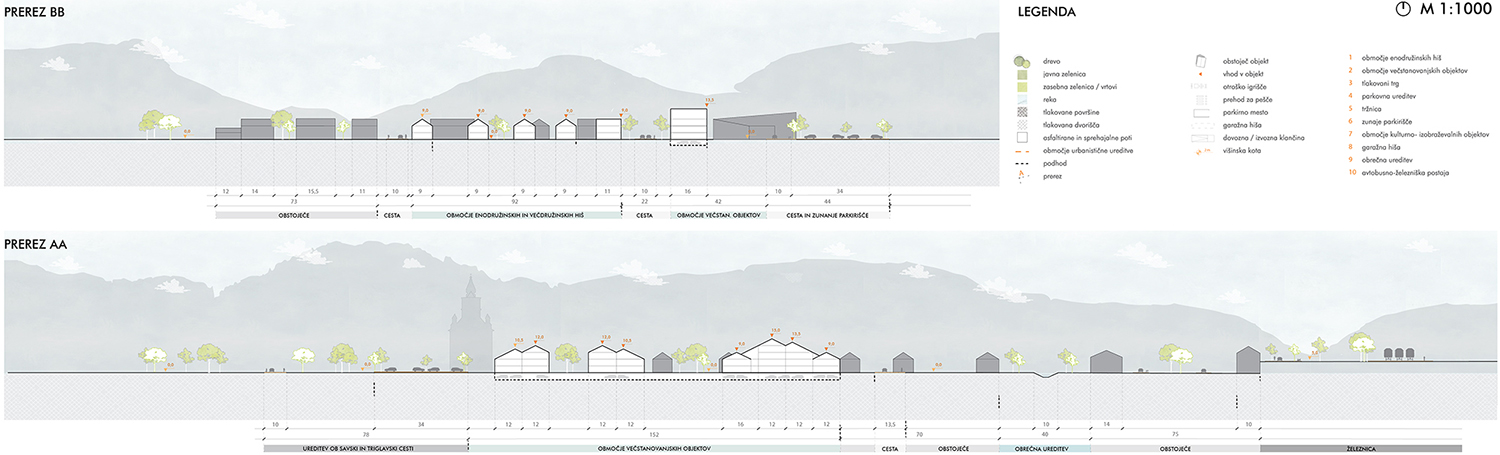Click the PREREZ AA title

(35, 245)
